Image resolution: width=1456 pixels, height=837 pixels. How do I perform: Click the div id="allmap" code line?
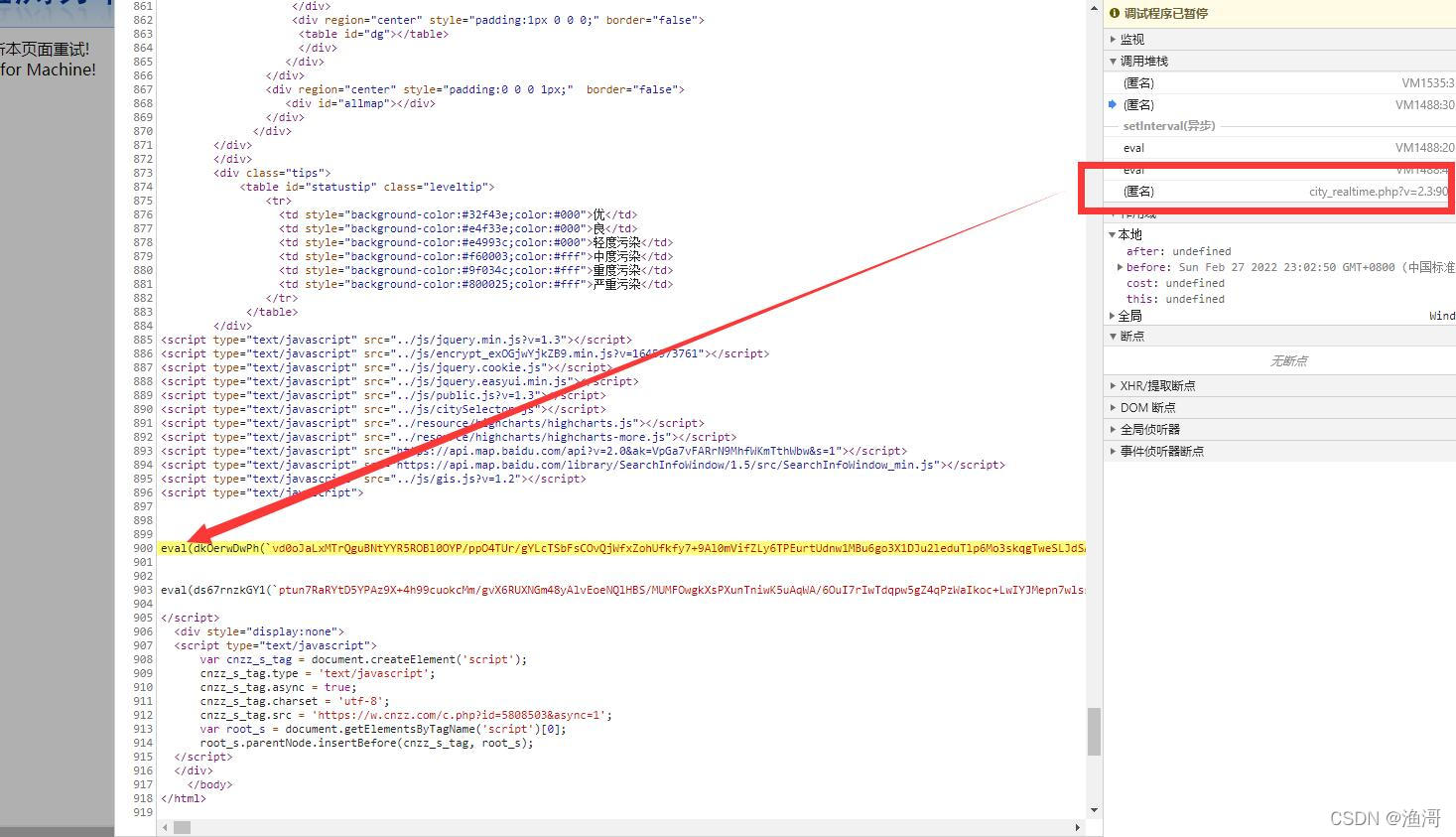coord(360,104)
